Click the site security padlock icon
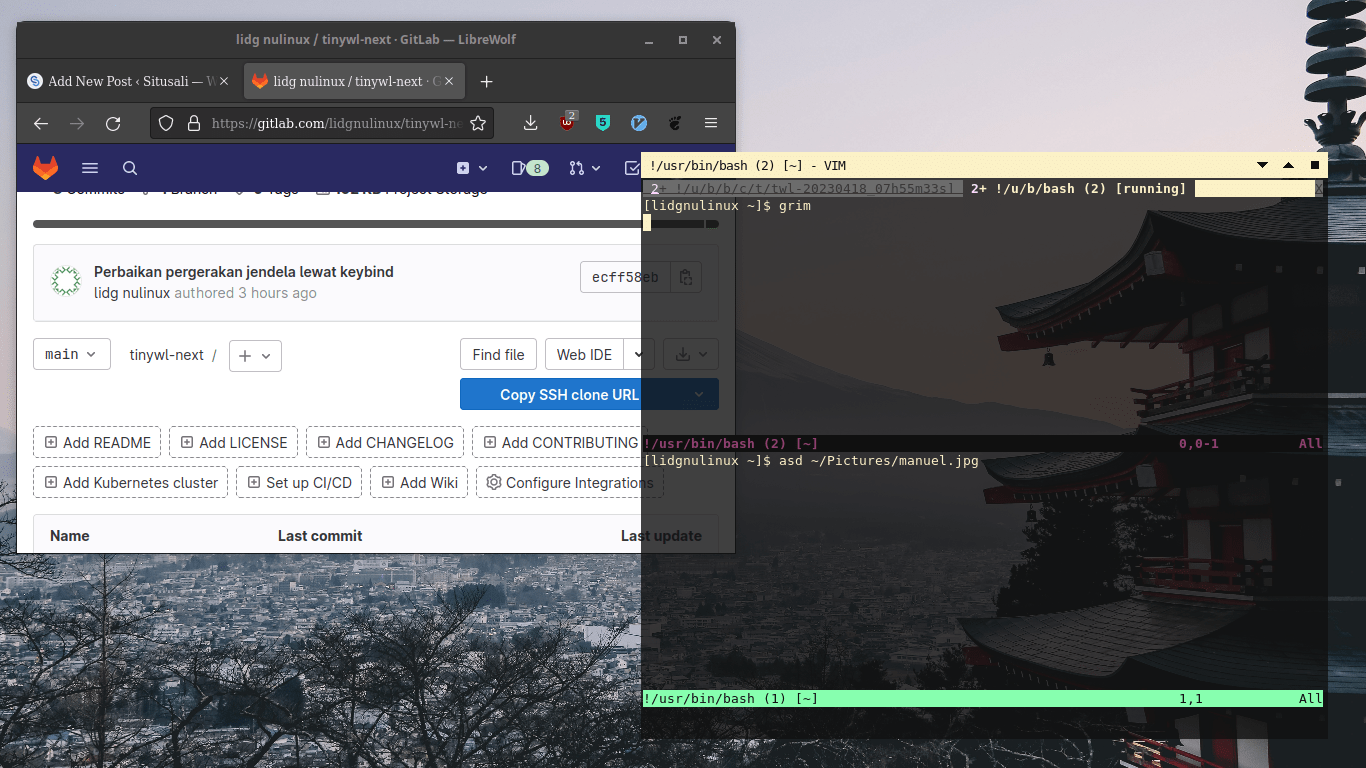The height and width of the screenshot is (768, 1366). click(x=194, y=123)
